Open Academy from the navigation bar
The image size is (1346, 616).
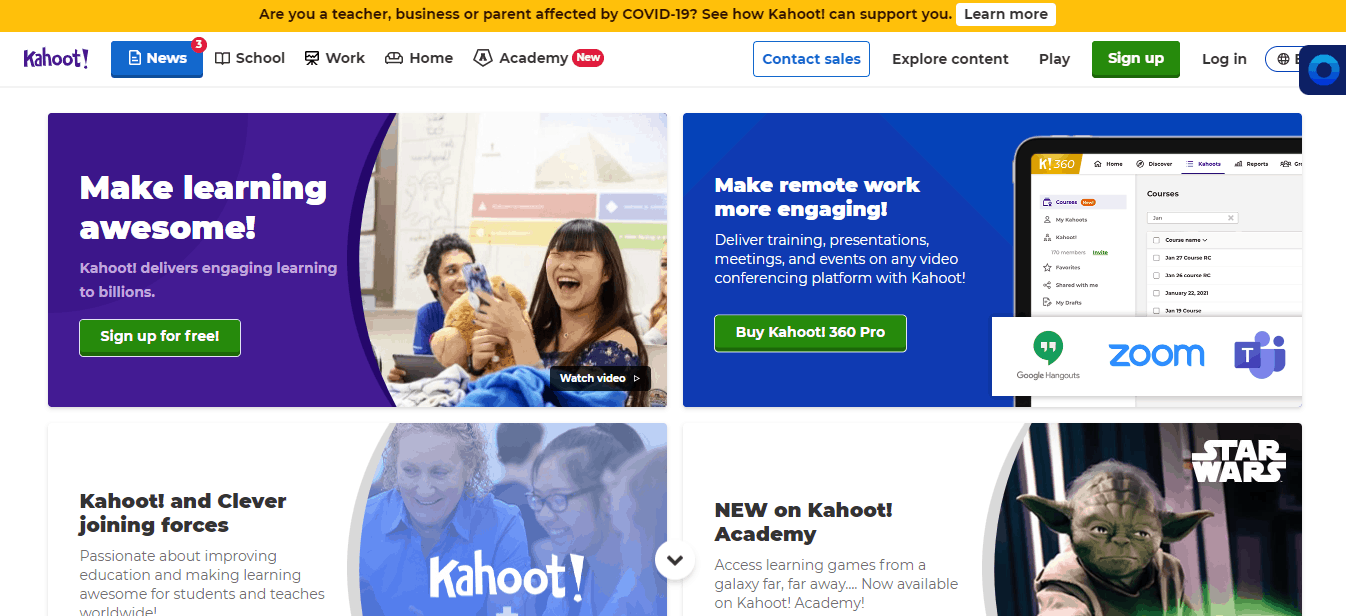pyautogui.click(x=538, y=58)
